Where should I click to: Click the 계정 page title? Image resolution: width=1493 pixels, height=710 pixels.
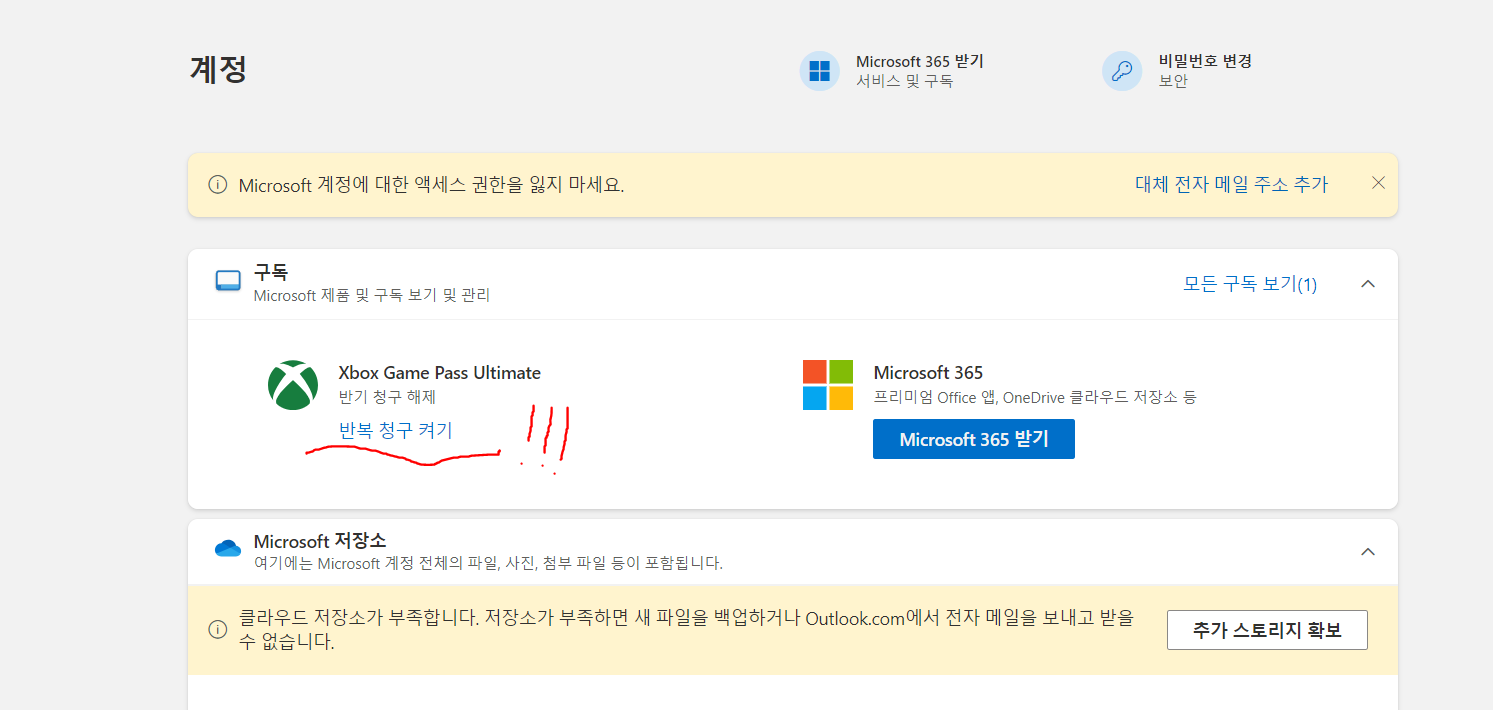click(x=219, y=70)
